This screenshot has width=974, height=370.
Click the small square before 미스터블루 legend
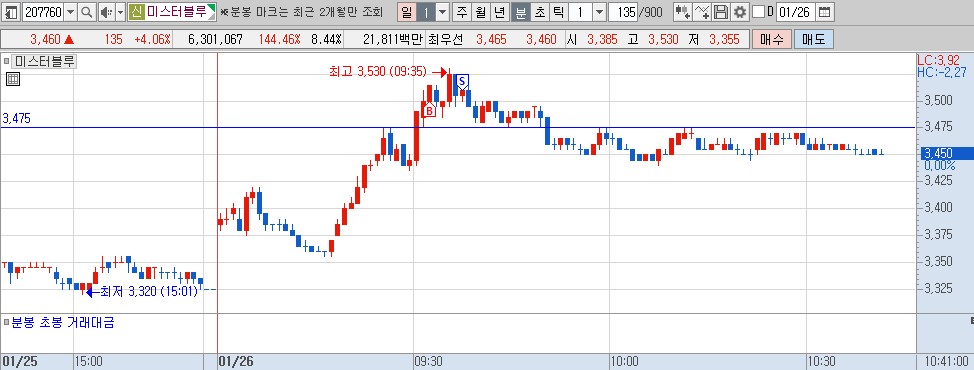click(x=7, y=61)
